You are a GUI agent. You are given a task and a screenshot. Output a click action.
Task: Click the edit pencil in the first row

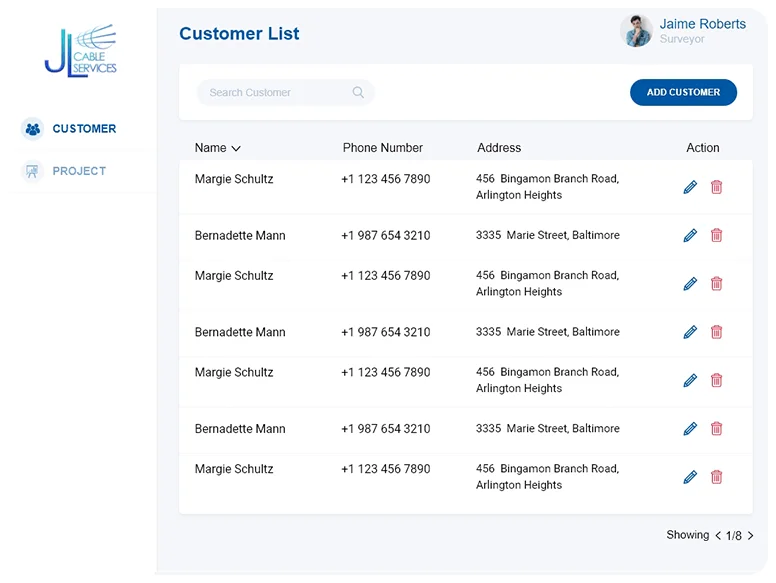click(x=690, y=187)
